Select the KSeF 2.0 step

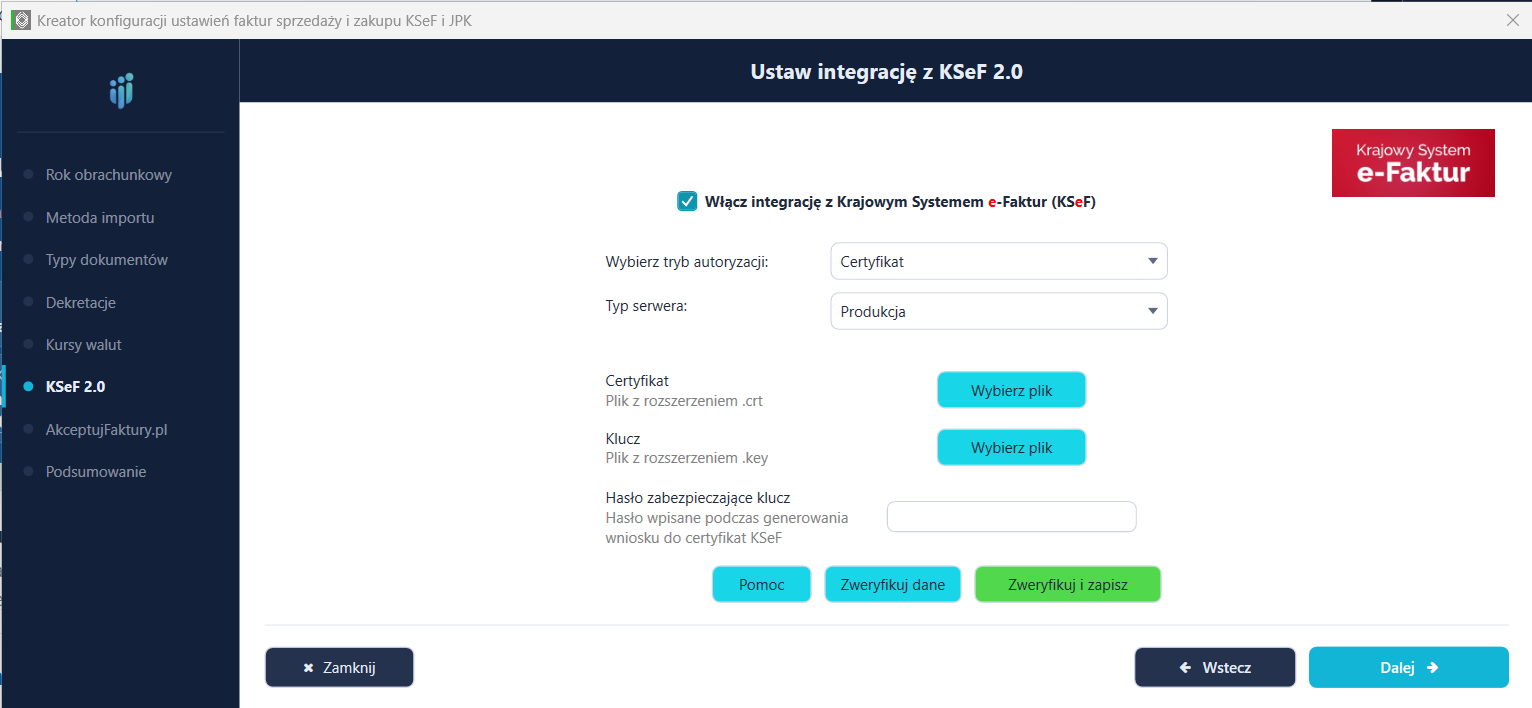point(76,387)
